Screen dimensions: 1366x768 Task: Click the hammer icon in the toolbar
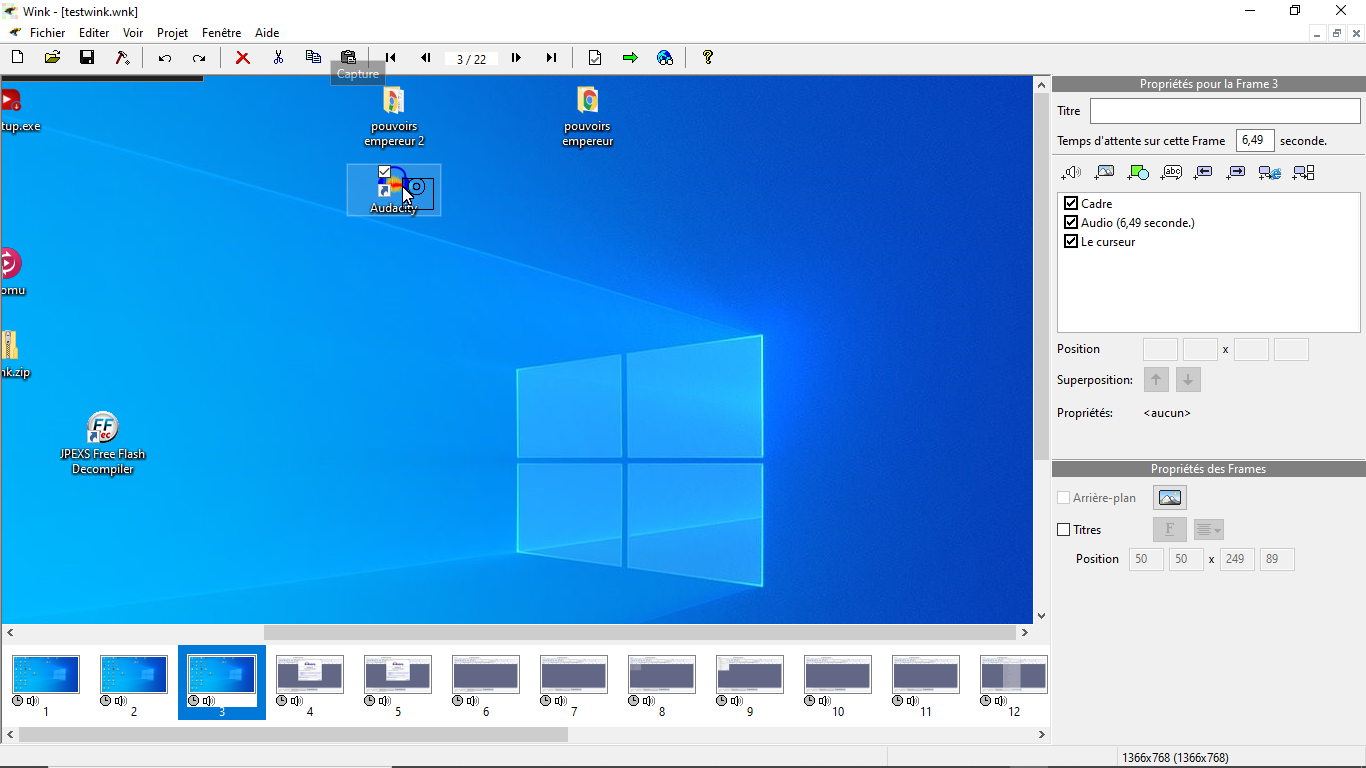pos(122,58)
